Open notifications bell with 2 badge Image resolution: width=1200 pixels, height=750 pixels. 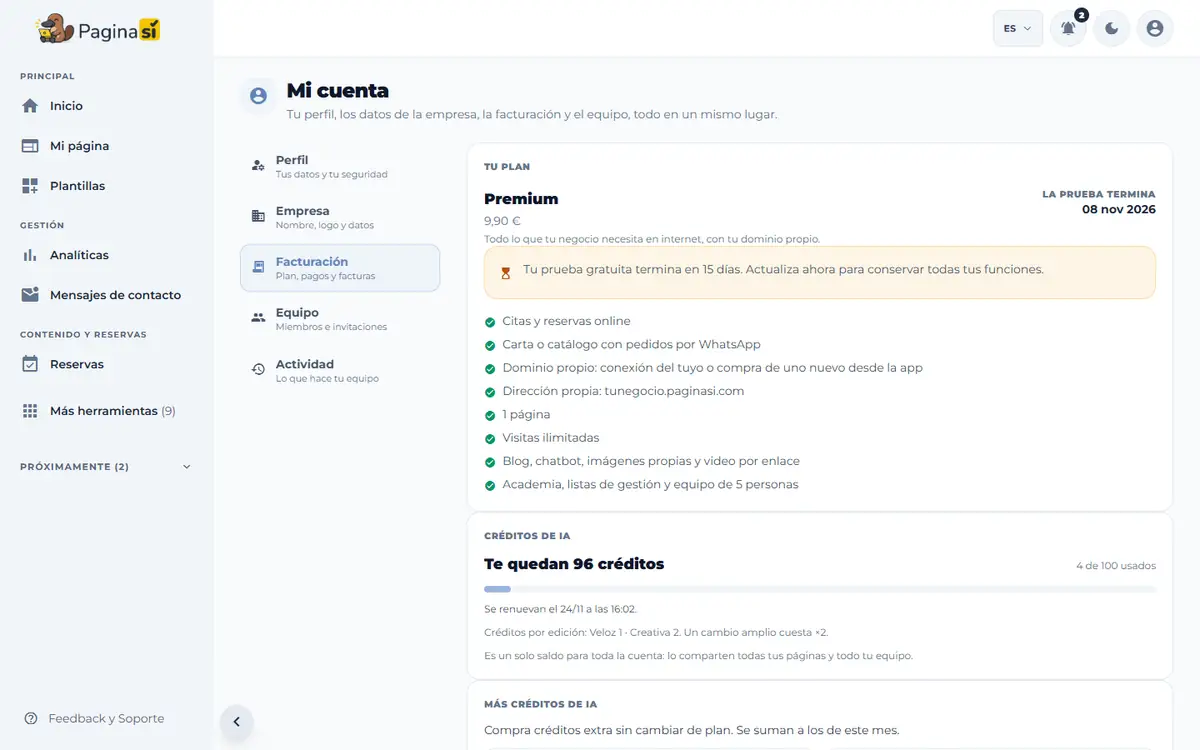point(1068,28)
